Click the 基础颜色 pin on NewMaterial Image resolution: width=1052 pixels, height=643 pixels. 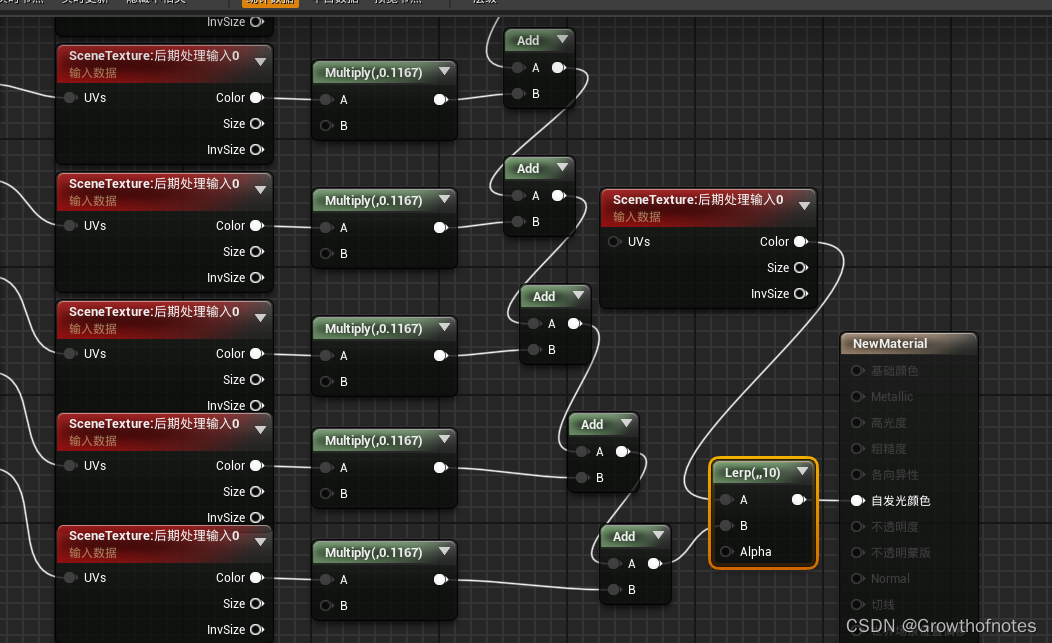click(857, 370)
